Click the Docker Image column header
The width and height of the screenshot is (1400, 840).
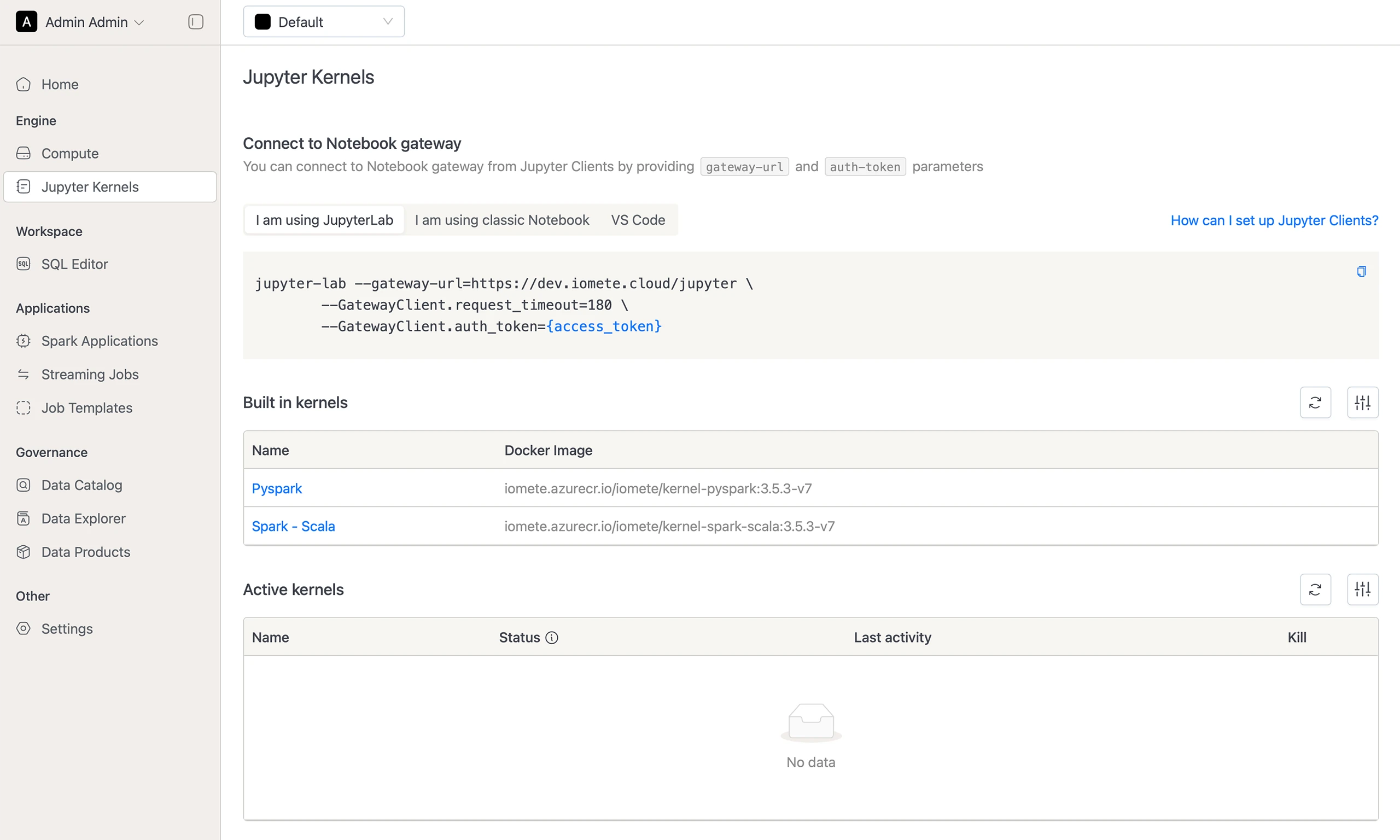click(549, 450)
